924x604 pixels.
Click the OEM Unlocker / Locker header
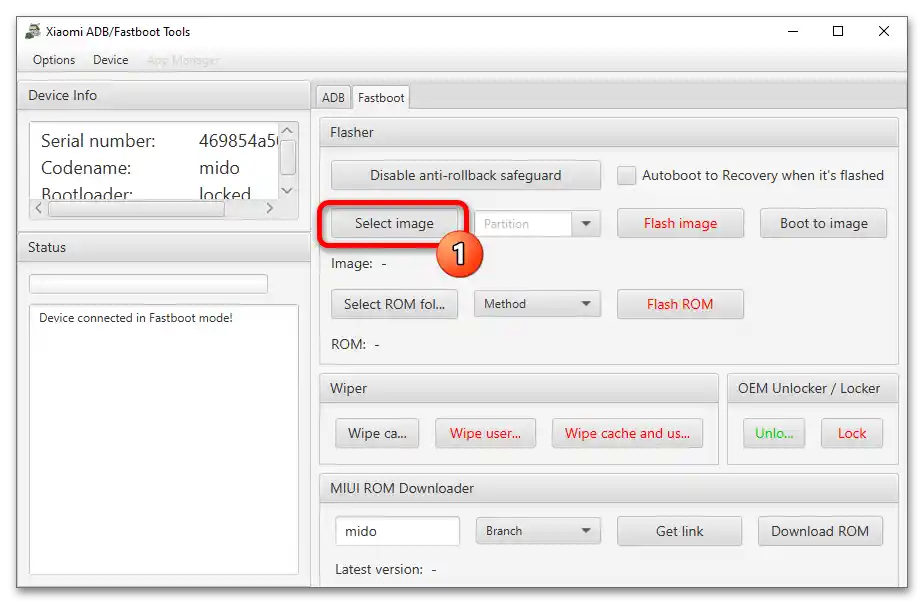click(x=813, y=388)
